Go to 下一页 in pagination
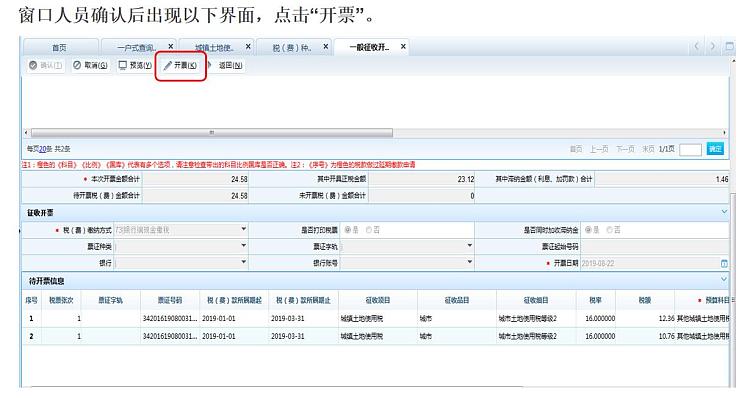This screenshot has height=398, width=750. click(625, 149)
